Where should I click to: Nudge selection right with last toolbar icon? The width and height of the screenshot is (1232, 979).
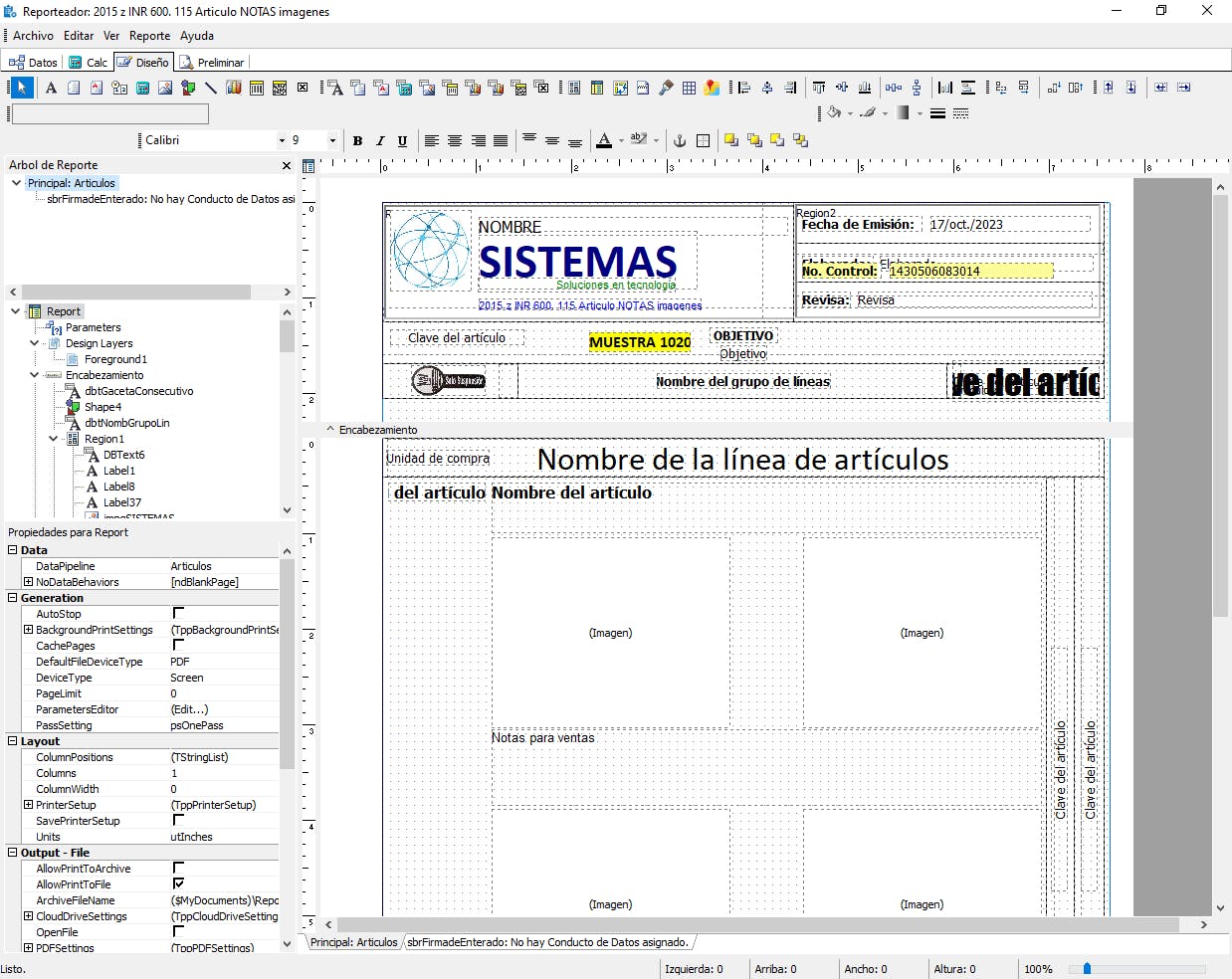pyautogui.click(x=1184, y=88)
